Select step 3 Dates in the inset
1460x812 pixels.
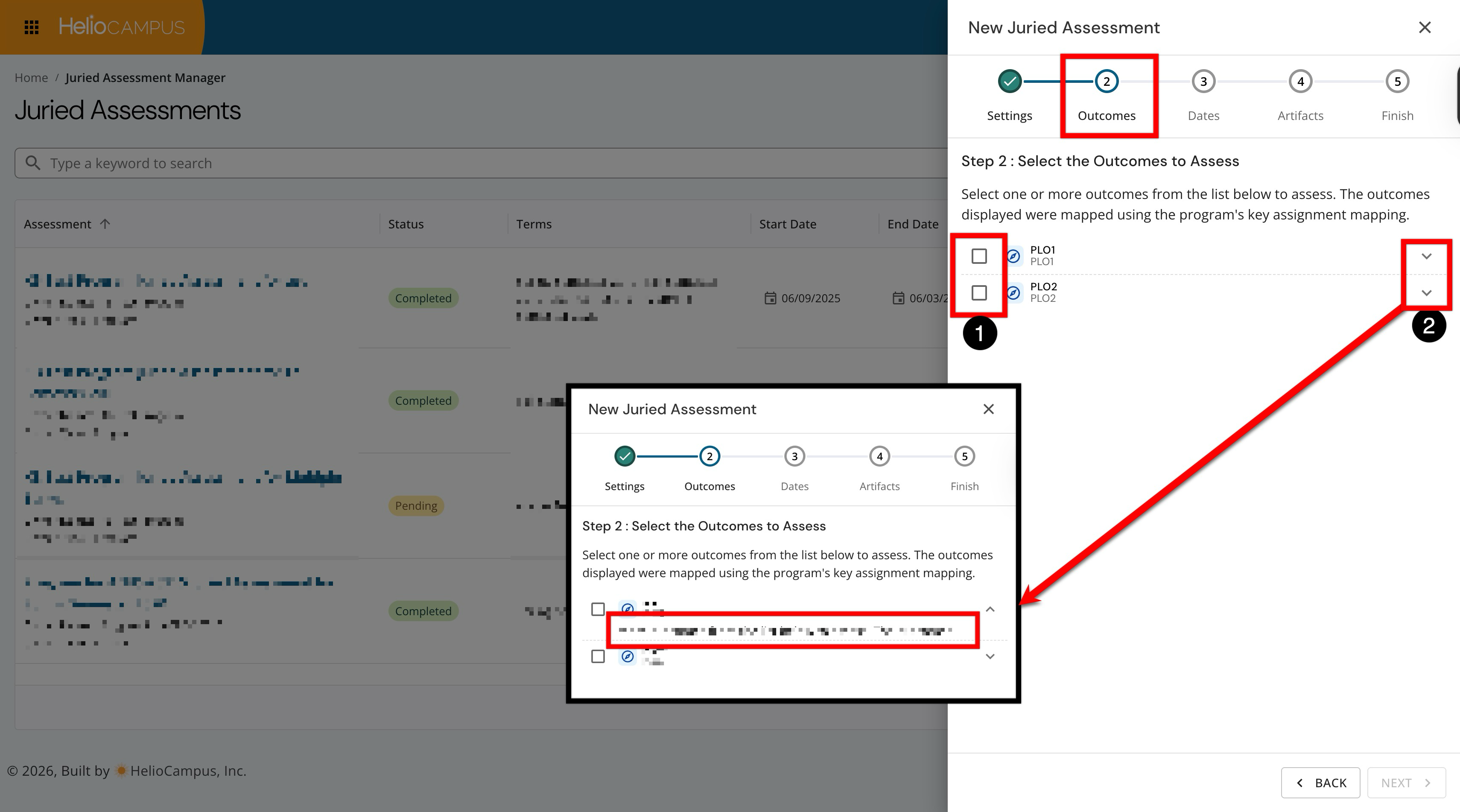(x=794, y=456)
